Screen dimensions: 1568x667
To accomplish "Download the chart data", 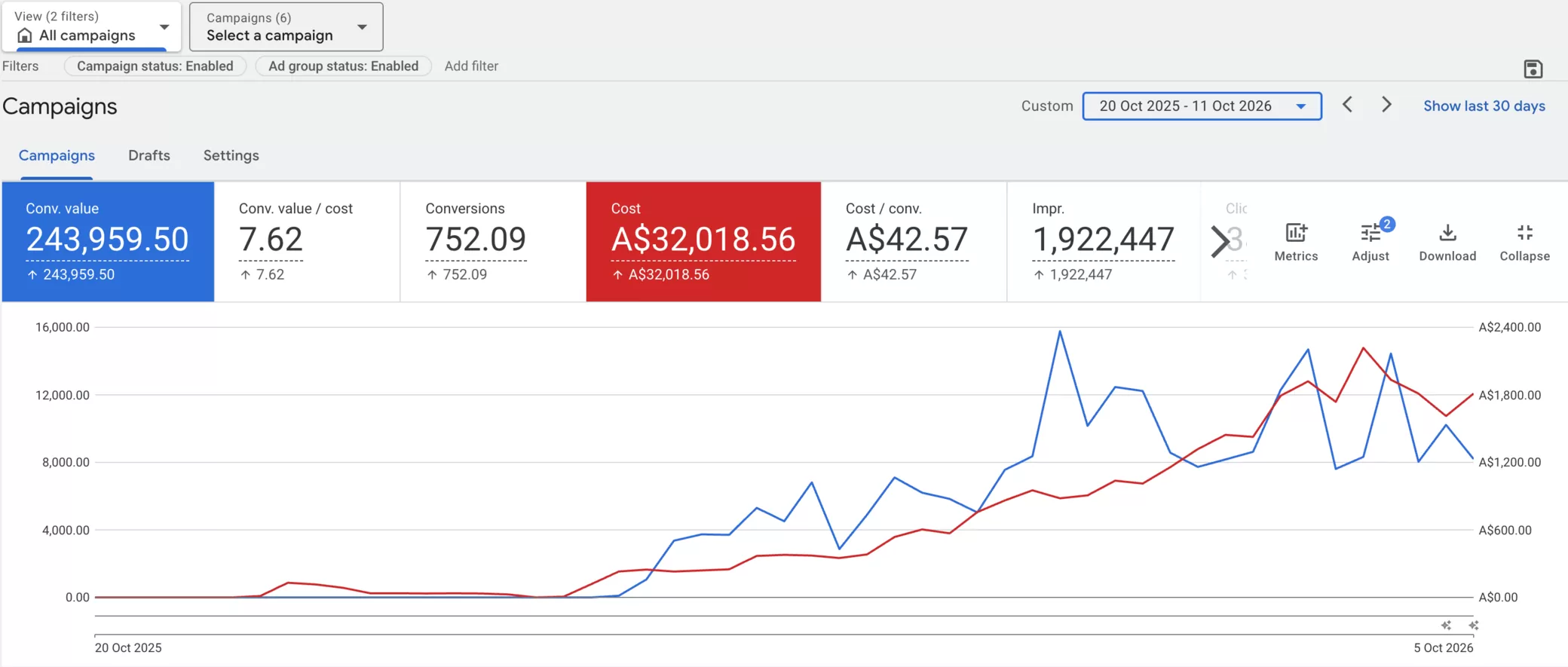I will point(1447,242).
